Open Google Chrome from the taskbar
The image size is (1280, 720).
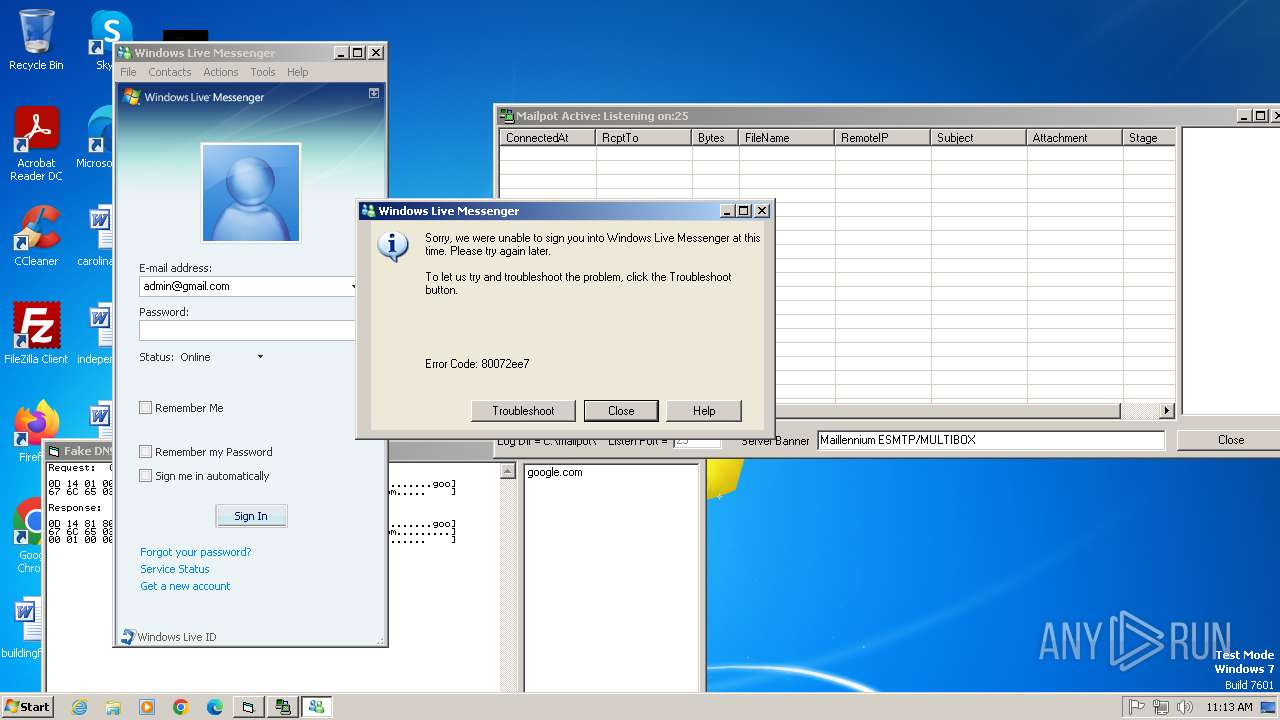[x=181, y=707]
